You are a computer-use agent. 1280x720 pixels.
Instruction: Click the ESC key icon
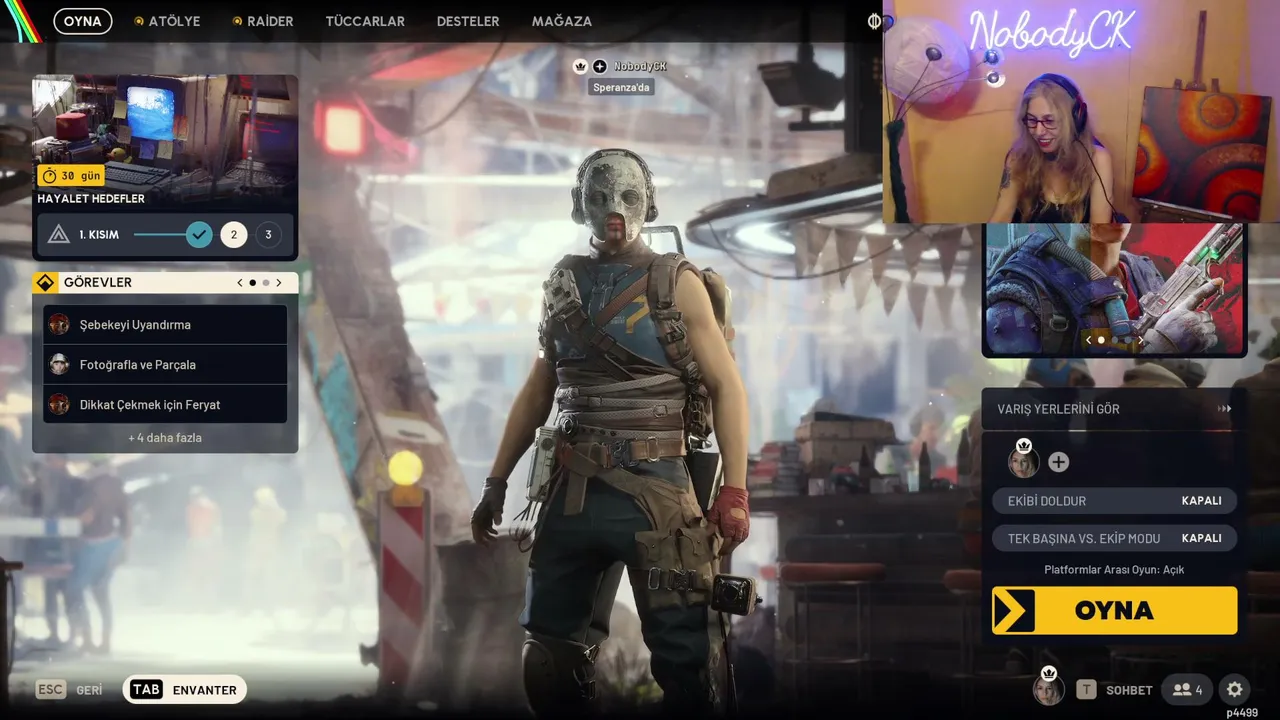[51, 689]
